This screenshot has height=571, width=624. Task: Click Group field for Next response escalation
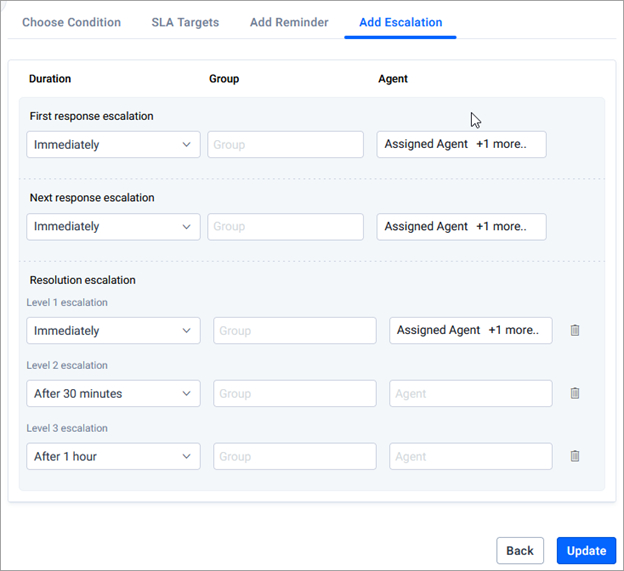[285, 226]
